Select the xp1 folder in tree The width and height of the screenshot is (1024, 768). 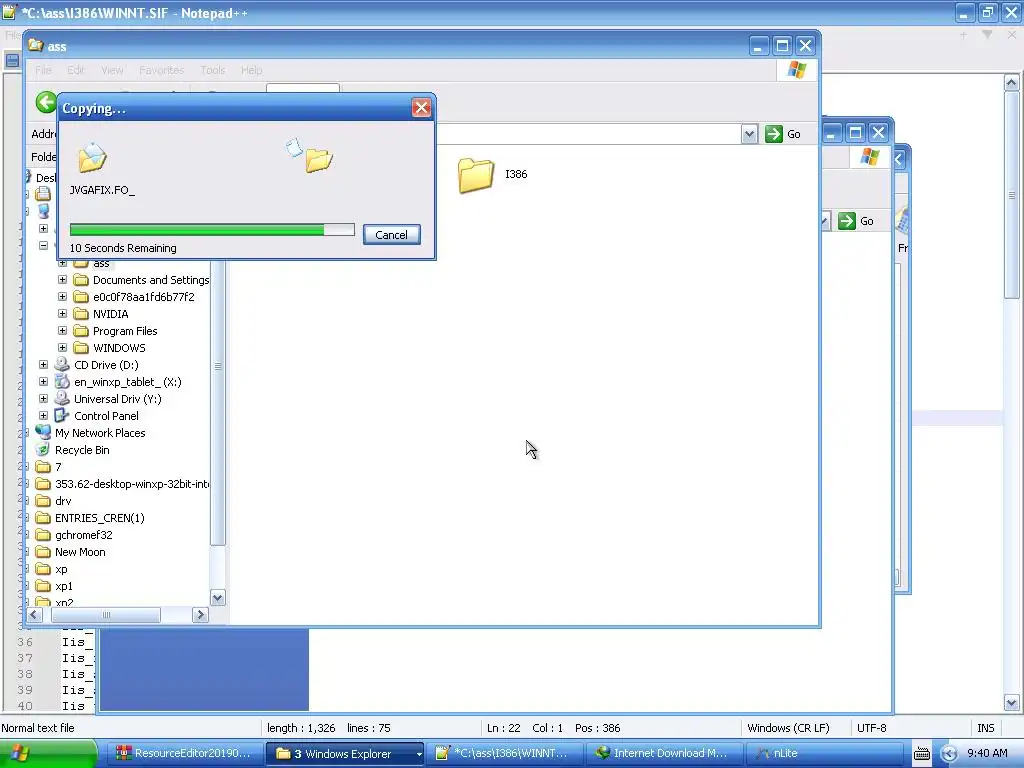coord(63,586)
